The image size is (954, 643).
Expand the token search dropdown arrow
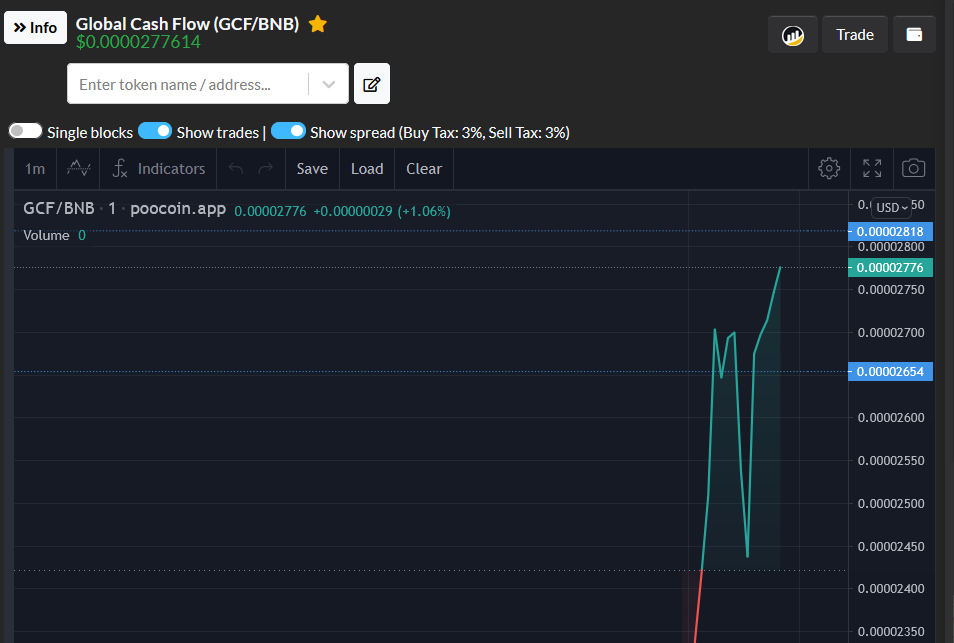tap(329, 84)
